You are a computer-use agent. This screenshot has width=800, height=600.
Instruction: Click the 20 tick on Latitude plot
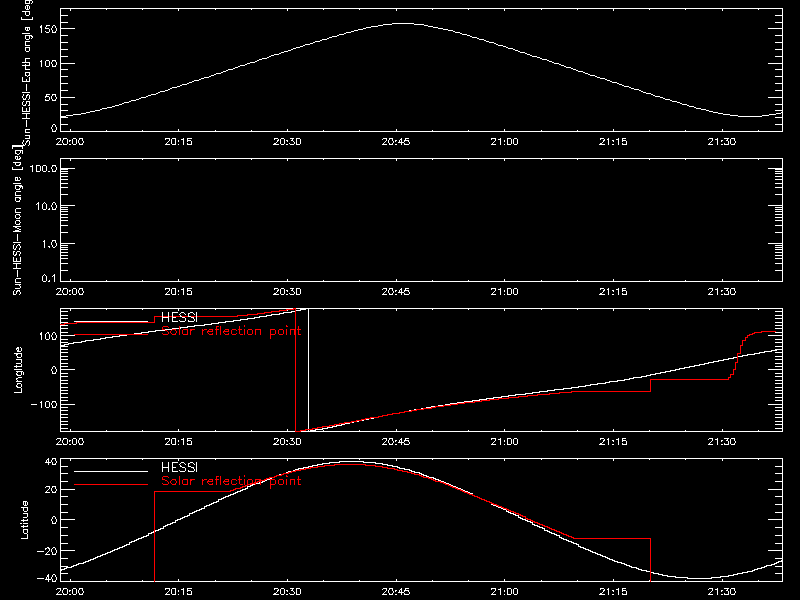(x=51, y=490)
